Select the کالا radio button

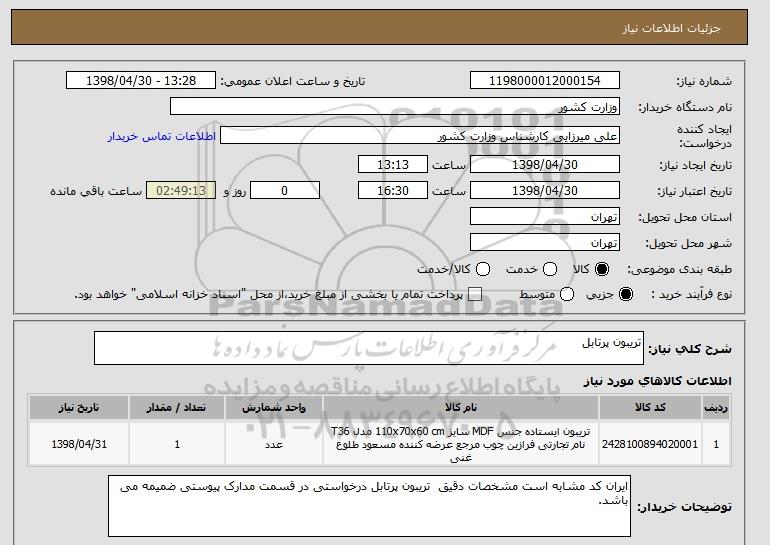tap(602, 269)
